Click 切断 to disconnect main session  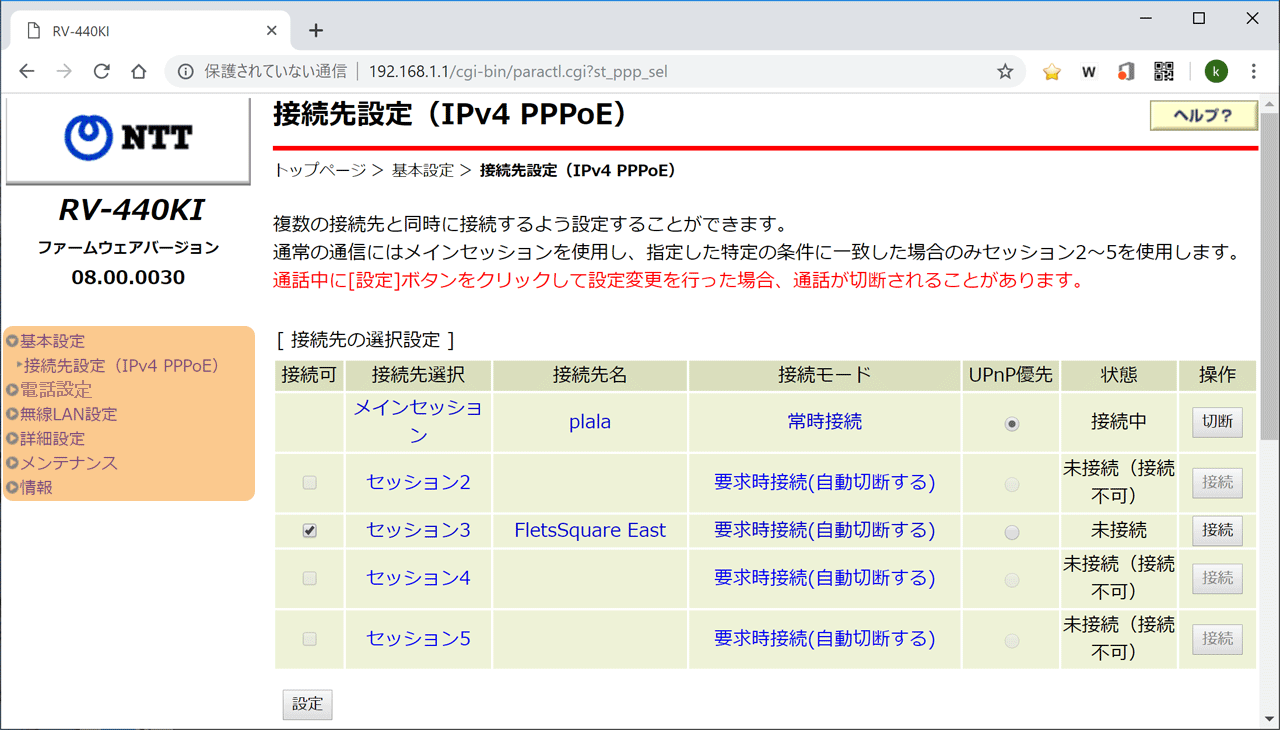pyautogui.click(x=1217, y=422)
